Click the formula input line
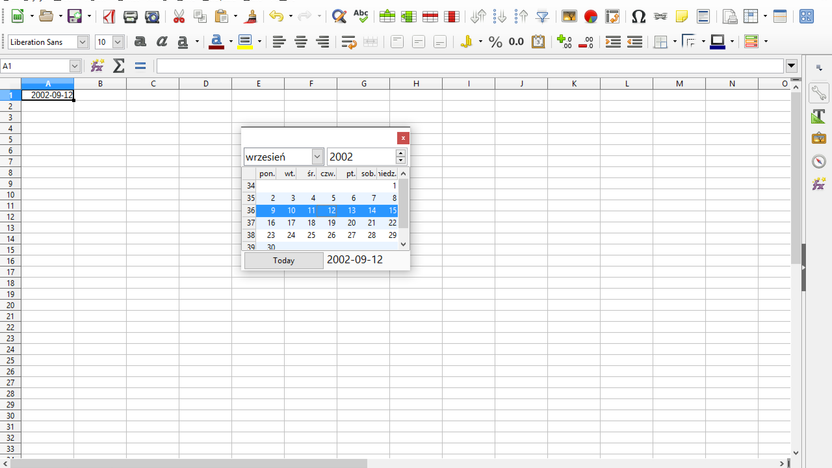The image size is (832, 468). click(x=470, y=66)
